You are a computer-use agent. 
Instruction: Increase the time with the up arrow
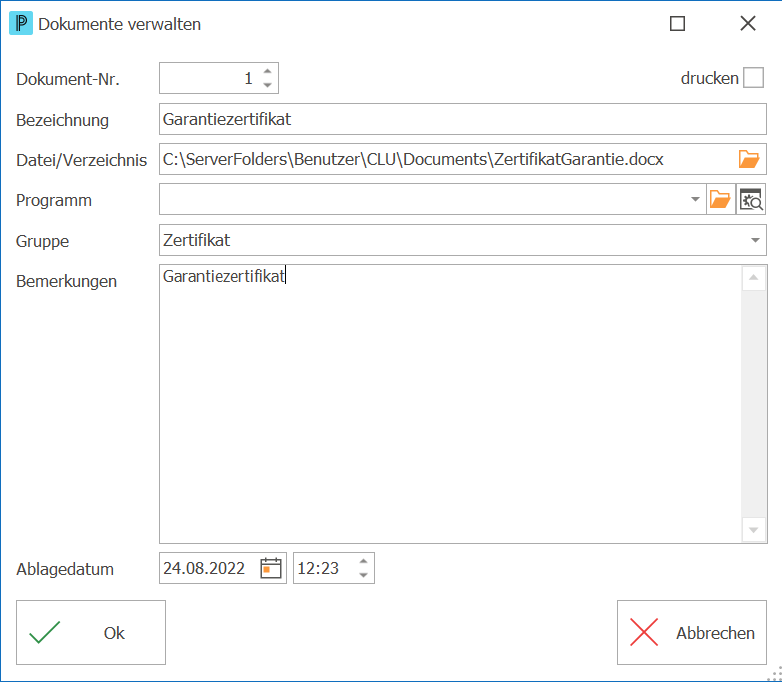(x=363, y=561)
